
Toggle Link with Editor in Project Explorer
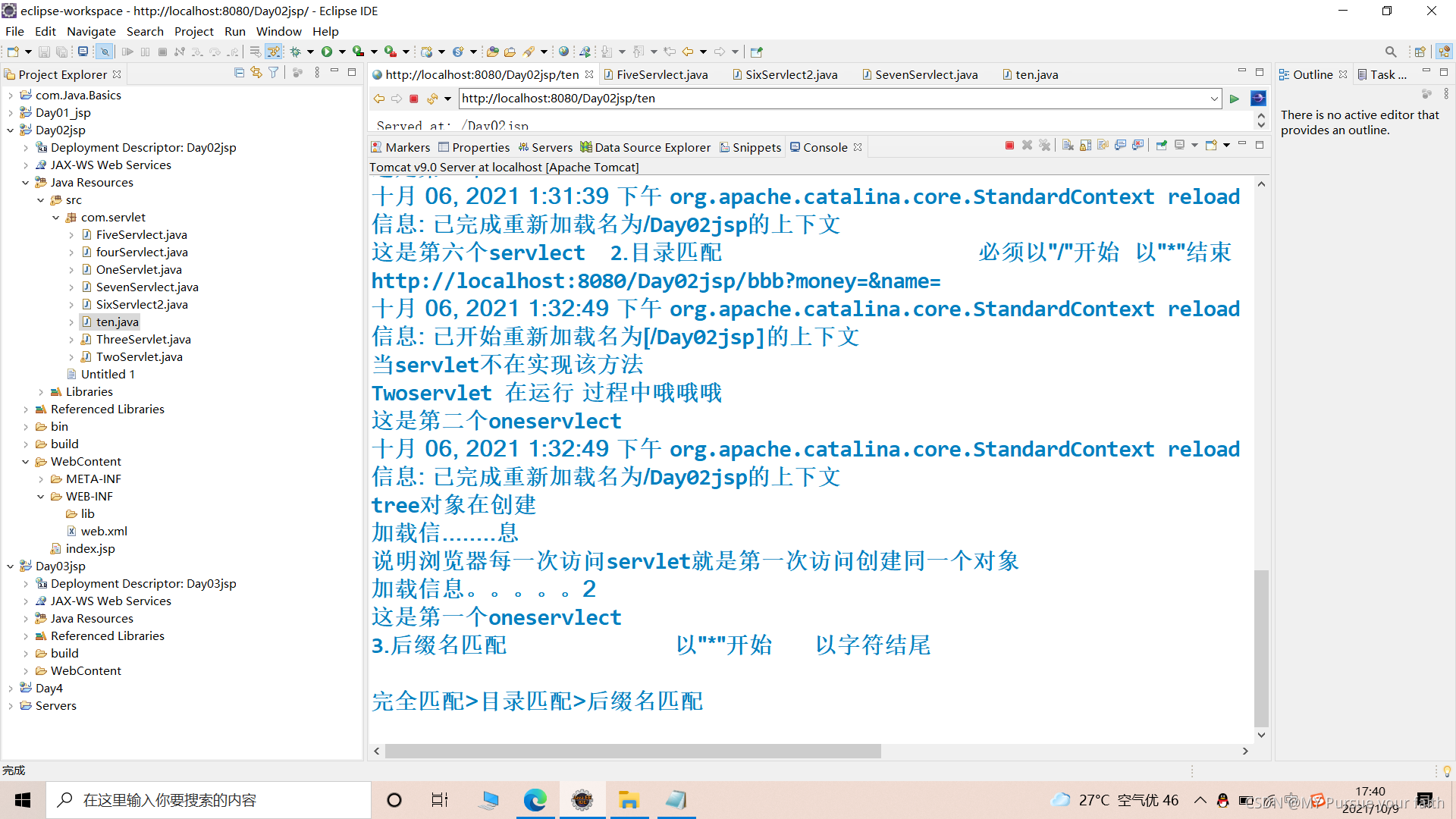click(x=256, y=73)
